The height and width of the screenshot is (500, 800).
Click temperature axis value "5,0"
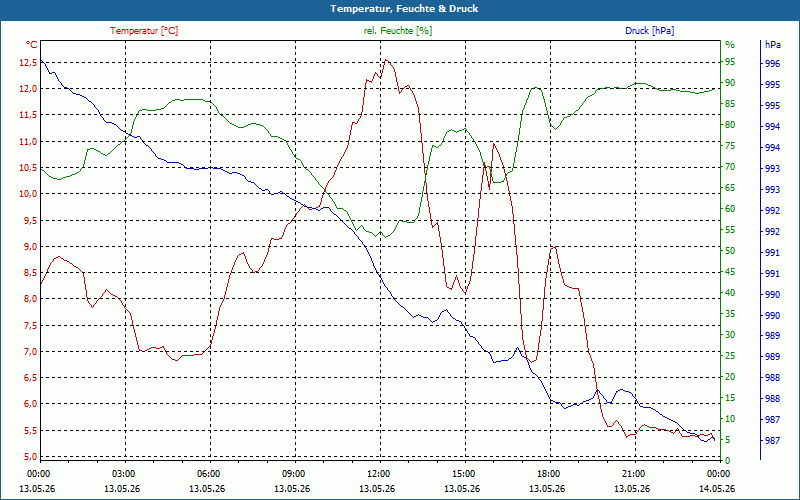[31, 457]
